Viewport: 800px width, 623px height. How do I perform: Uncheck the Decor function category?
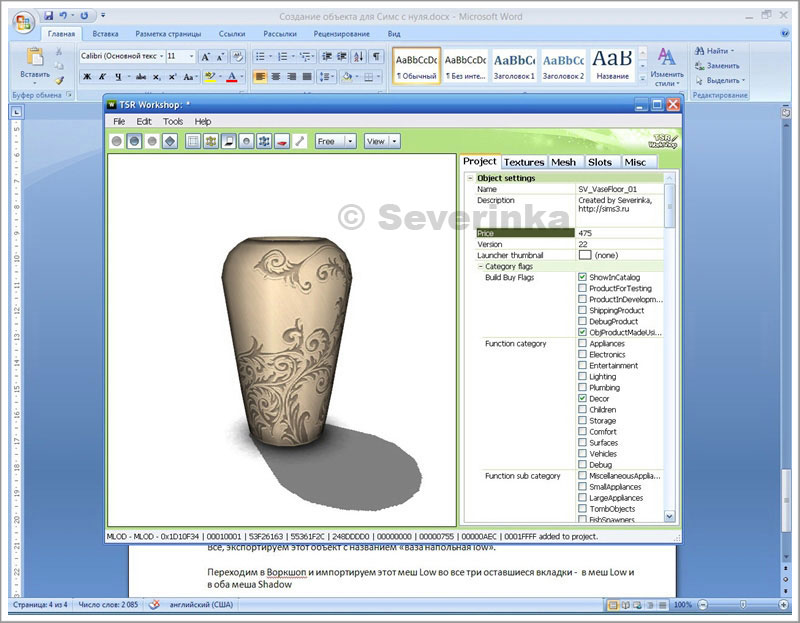(x=583, y=399)
